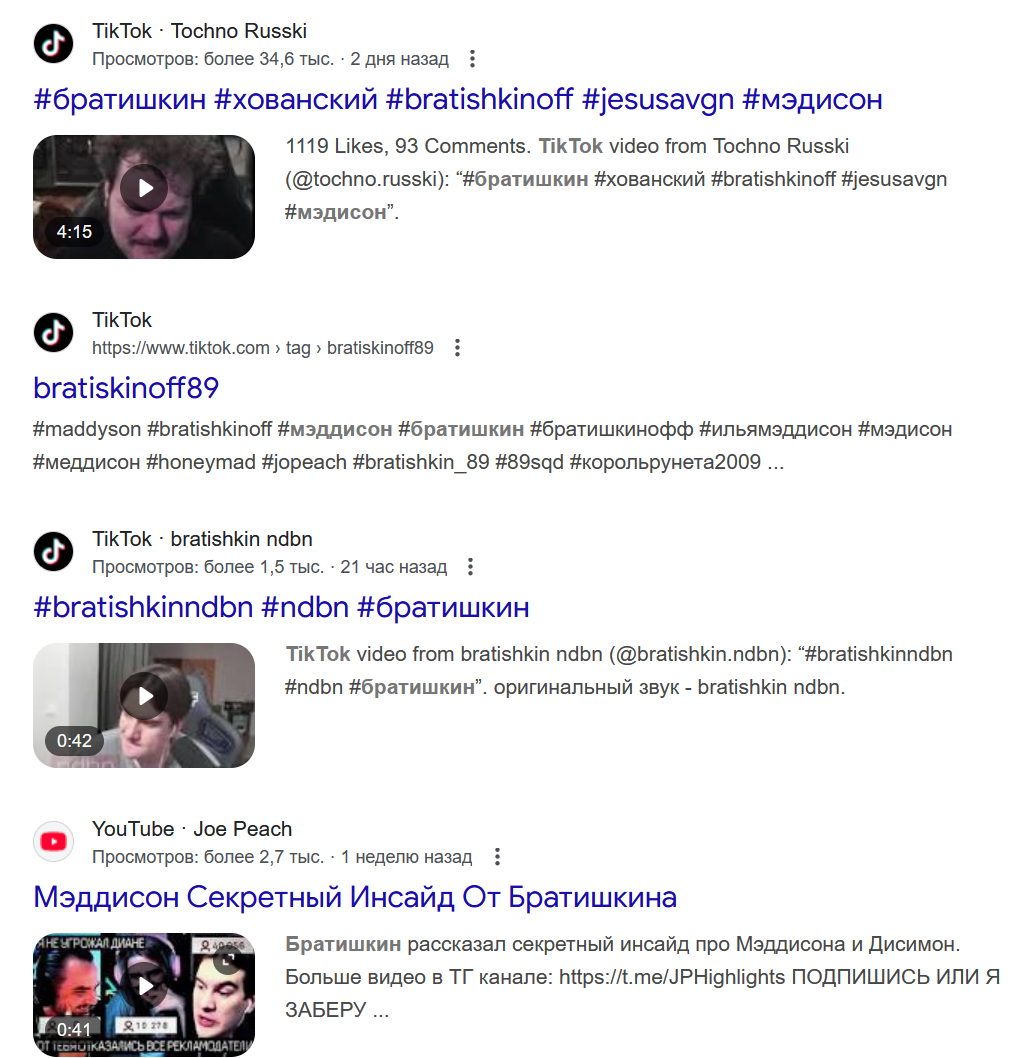Click the TikTok · Tochno Russki source name
1023x1058 pixels.
199,31
